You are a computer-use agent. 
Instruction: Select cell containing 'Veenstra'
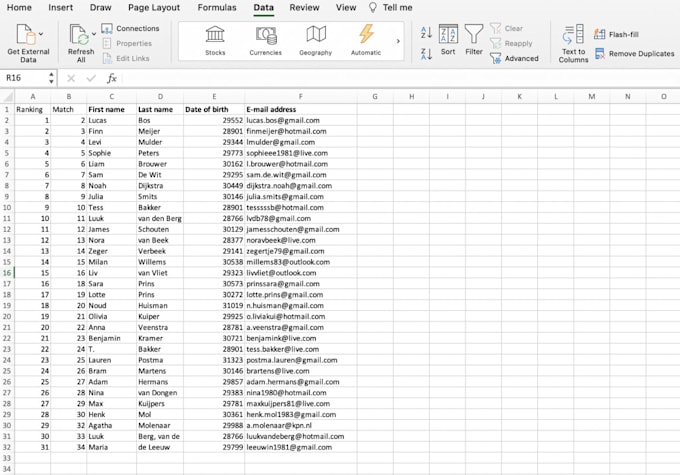tap(160, 328)
